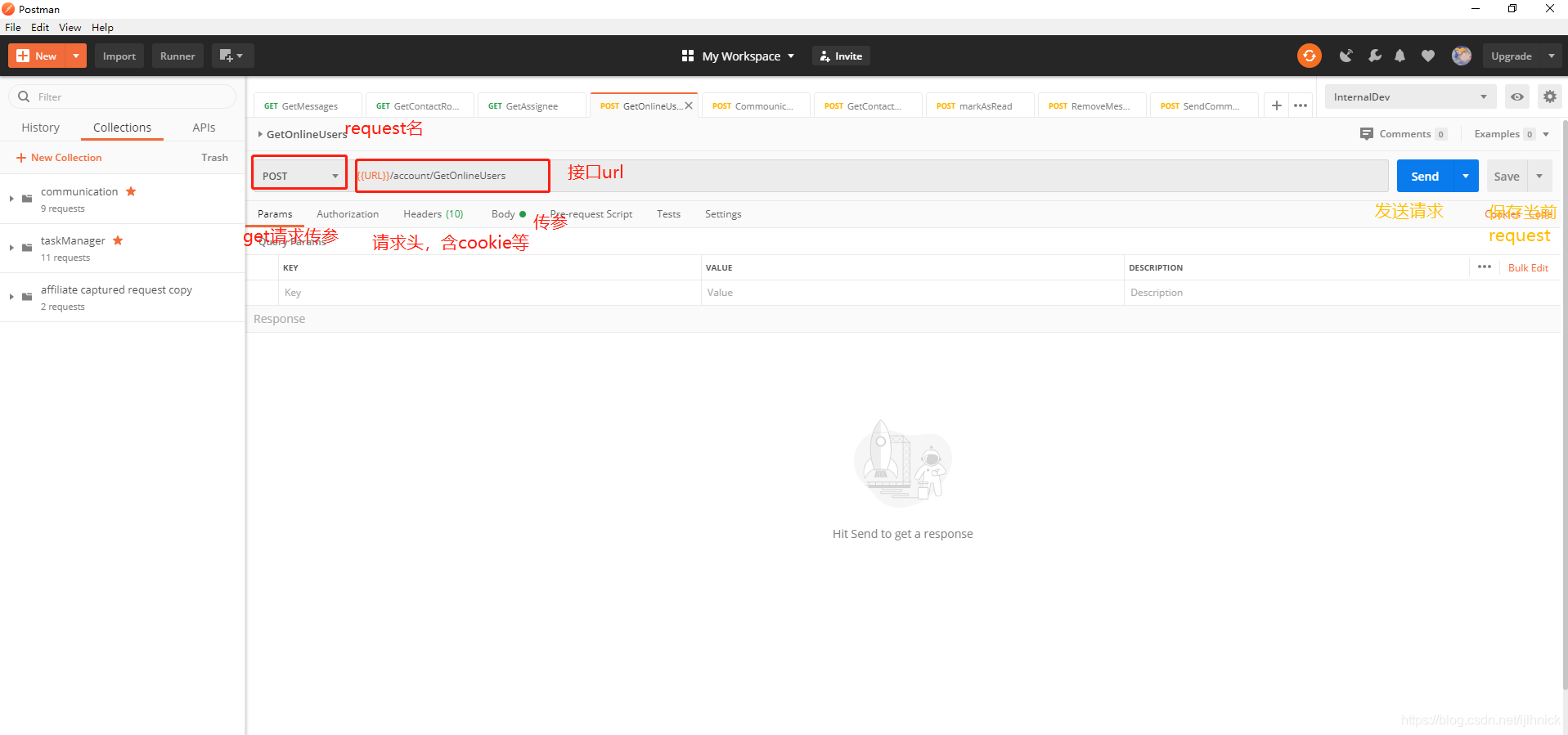Click the Import button
Image resolution: width=1568 pixels, height=735 pixels.
(x=119, y=56)
